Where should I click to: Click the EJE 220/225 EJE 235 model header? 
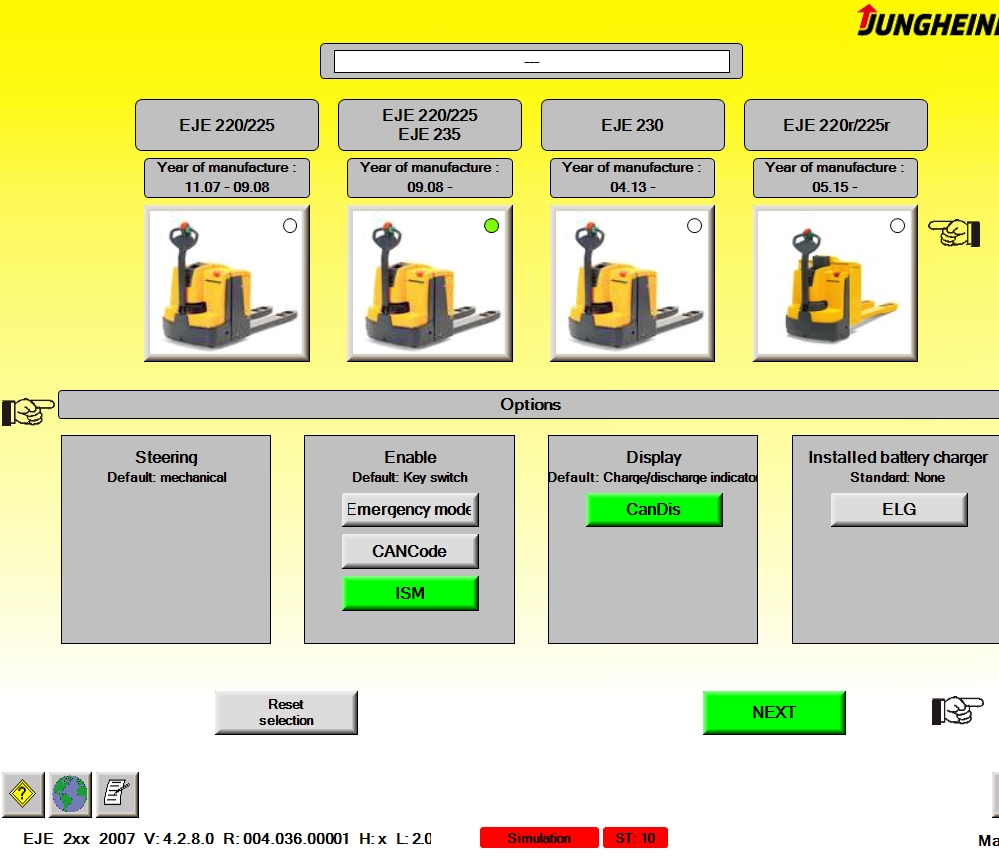[x=429, y=124]
